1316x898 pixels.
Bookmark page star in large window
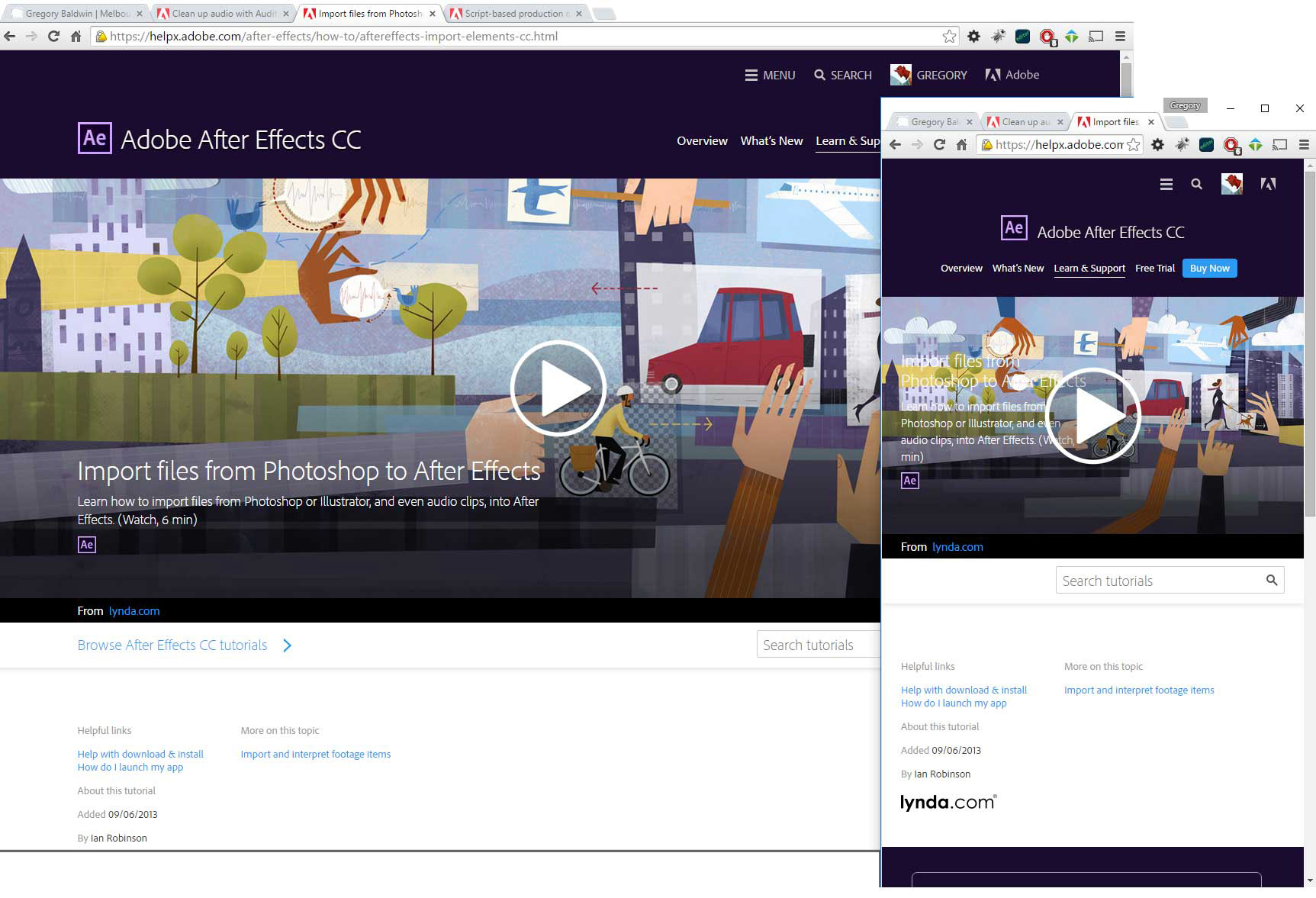tap(949, 36)
